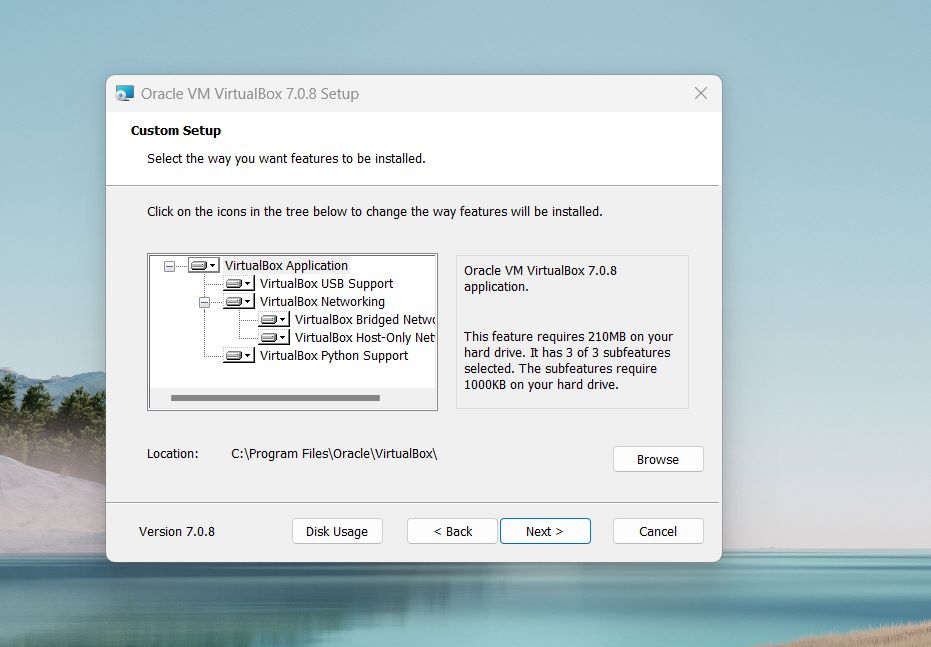Open VirtualBox Bridged Networking feature dropdown
This screenshot has height=647, width=931.
coord(274,319)
